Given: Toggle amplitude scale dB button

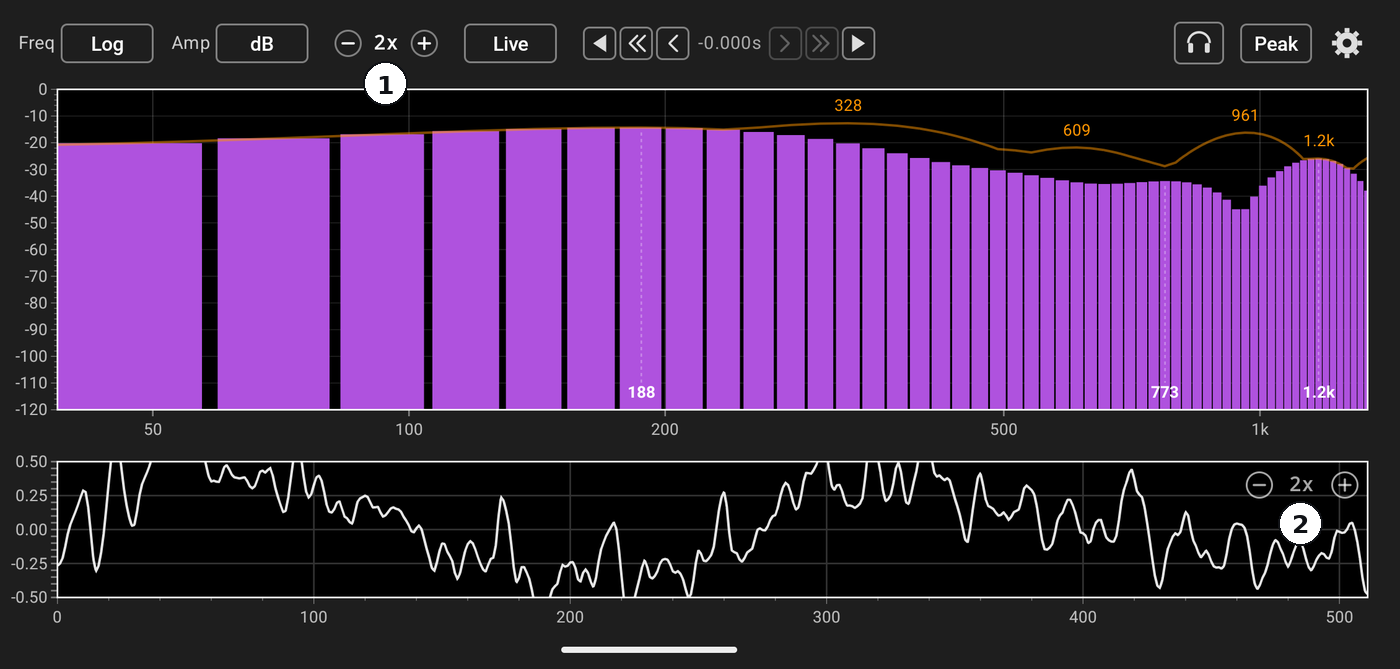Looking at the screenshot, I should (261, 44).
